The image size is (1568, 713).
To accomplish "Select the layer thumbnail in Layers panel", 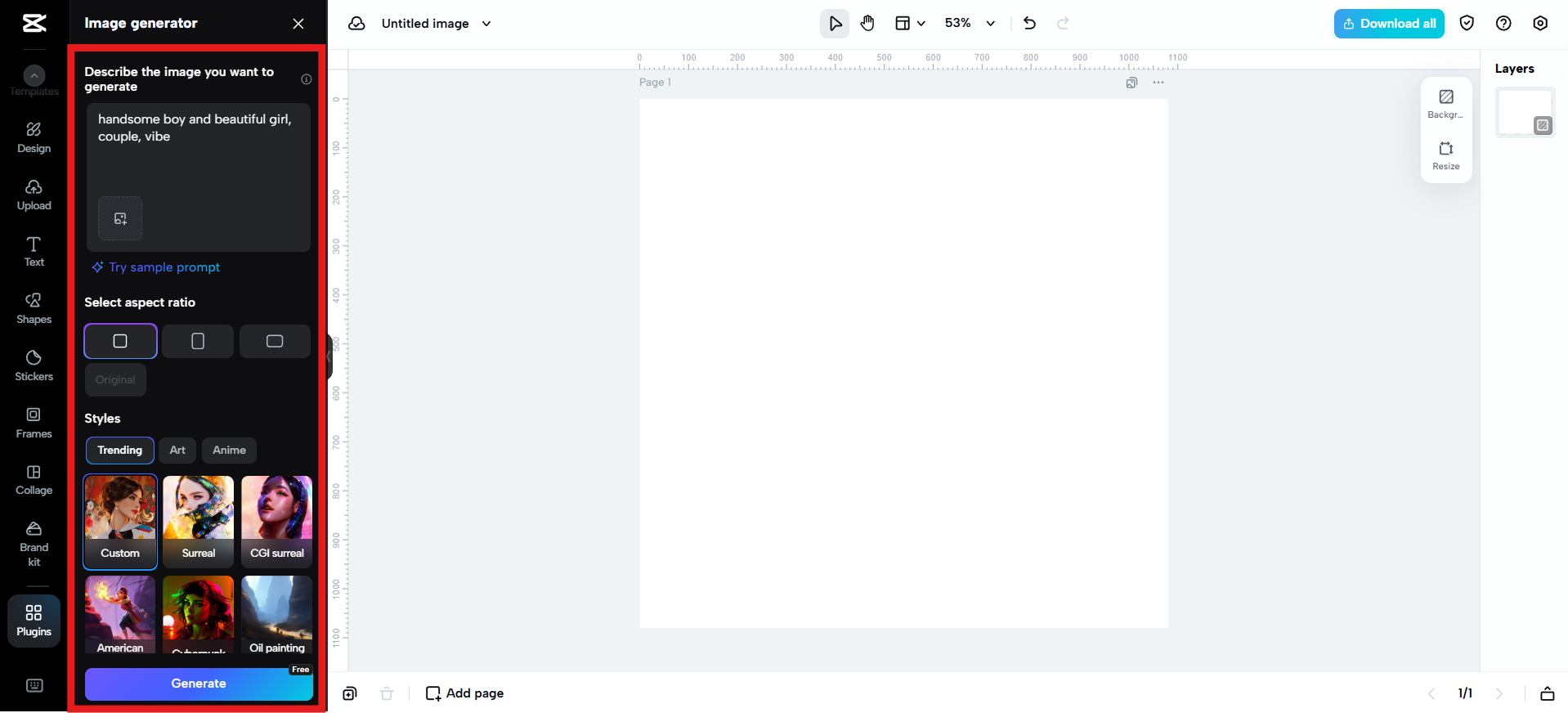I will 1525,112.
